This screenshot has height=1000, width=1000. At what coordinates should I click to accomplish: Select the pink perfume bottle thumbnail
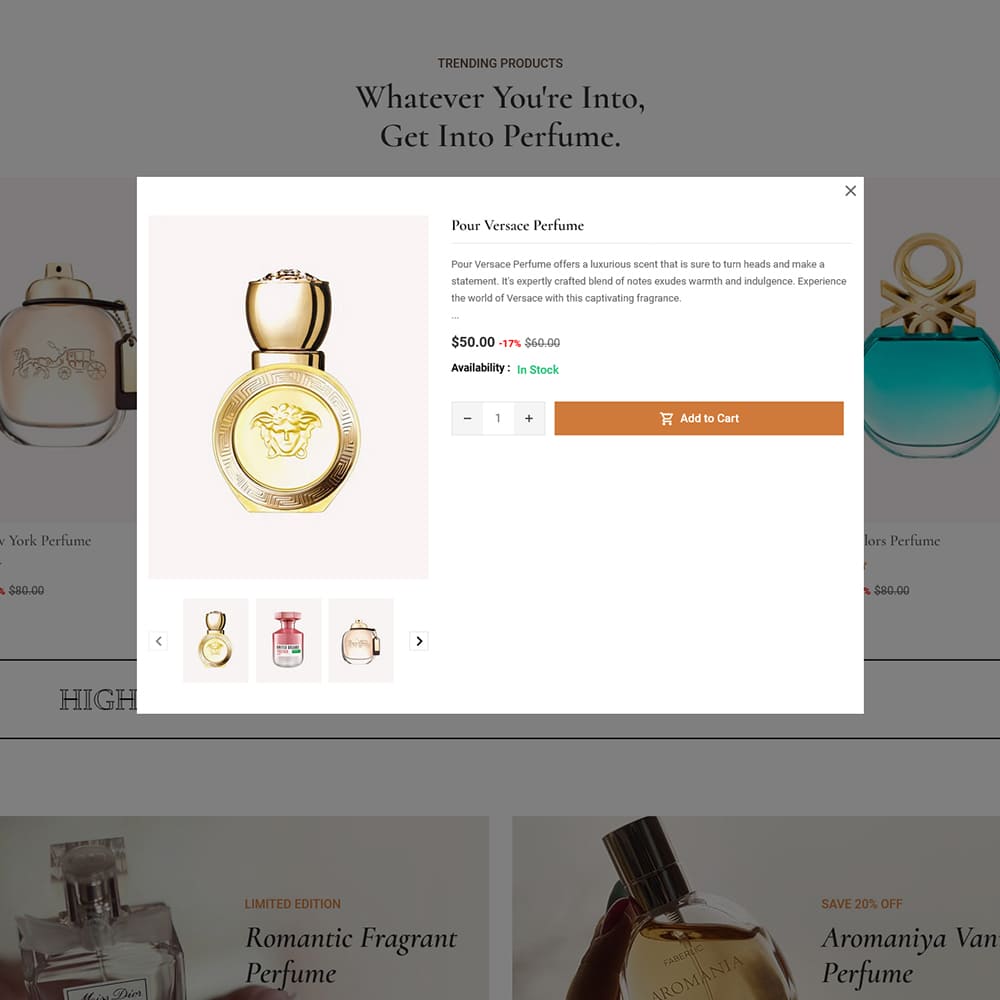pos(288,640)
